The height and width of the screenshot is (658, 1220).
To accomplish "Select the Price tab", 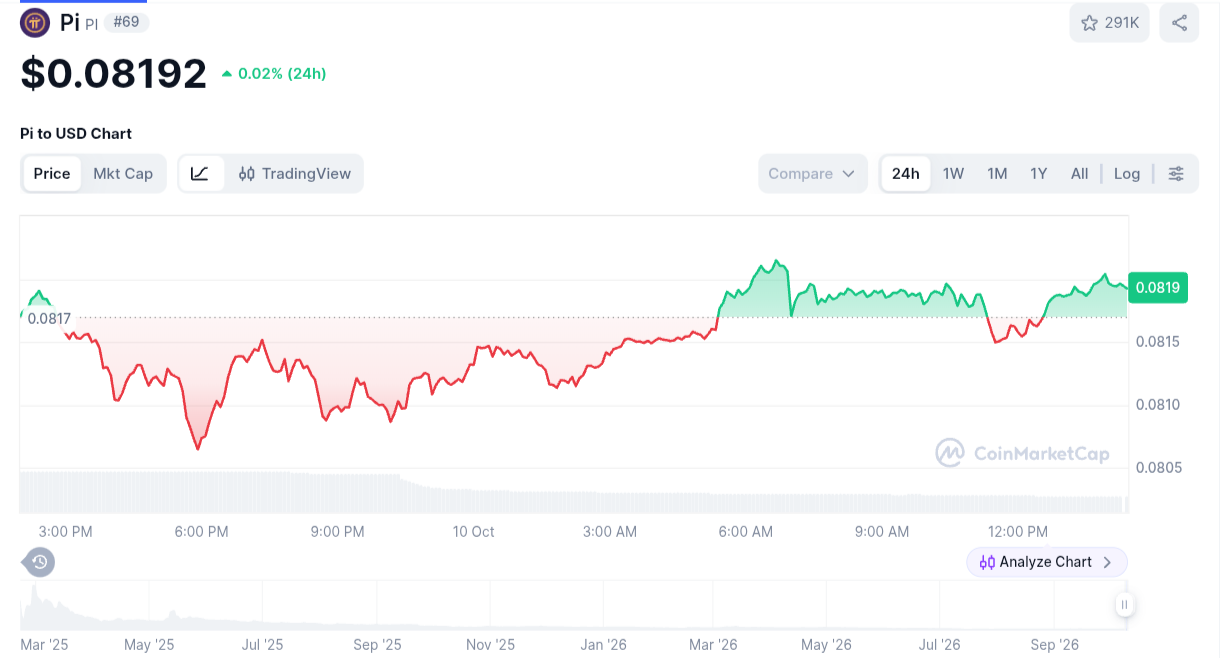I will click(x=52, y=173).
